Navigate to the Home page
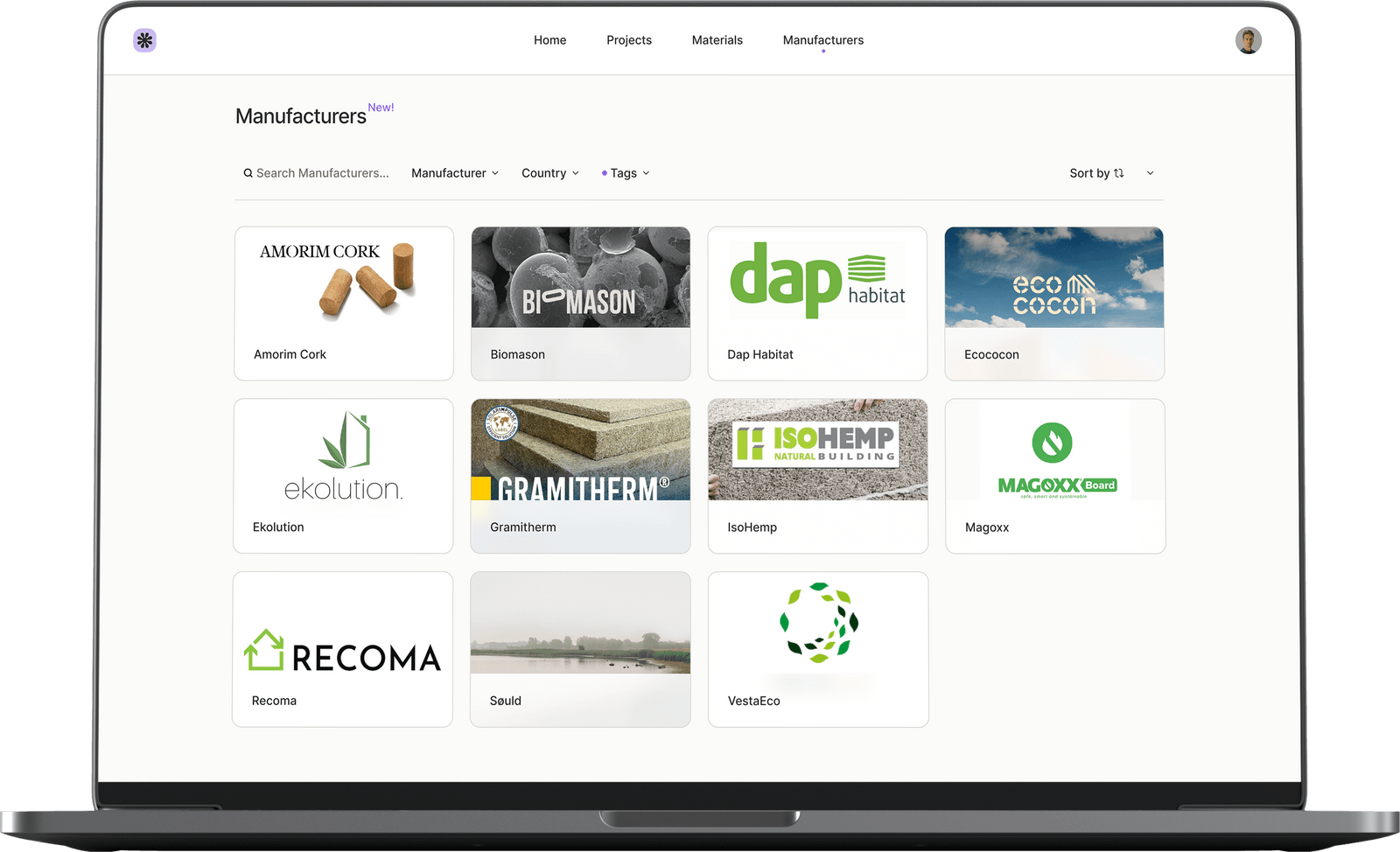Screen dimensions: 1400x852 pyautogui.click(x=549, y=39)
